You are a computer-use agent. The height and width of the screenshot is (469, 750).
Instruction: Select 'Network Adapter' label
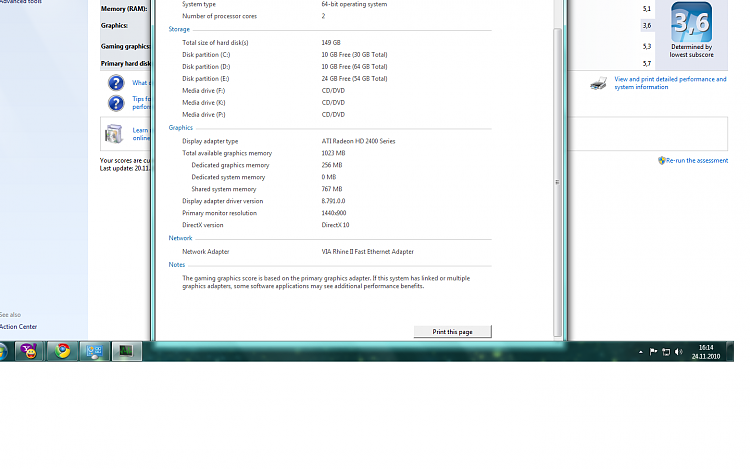[x=206, y=251]
